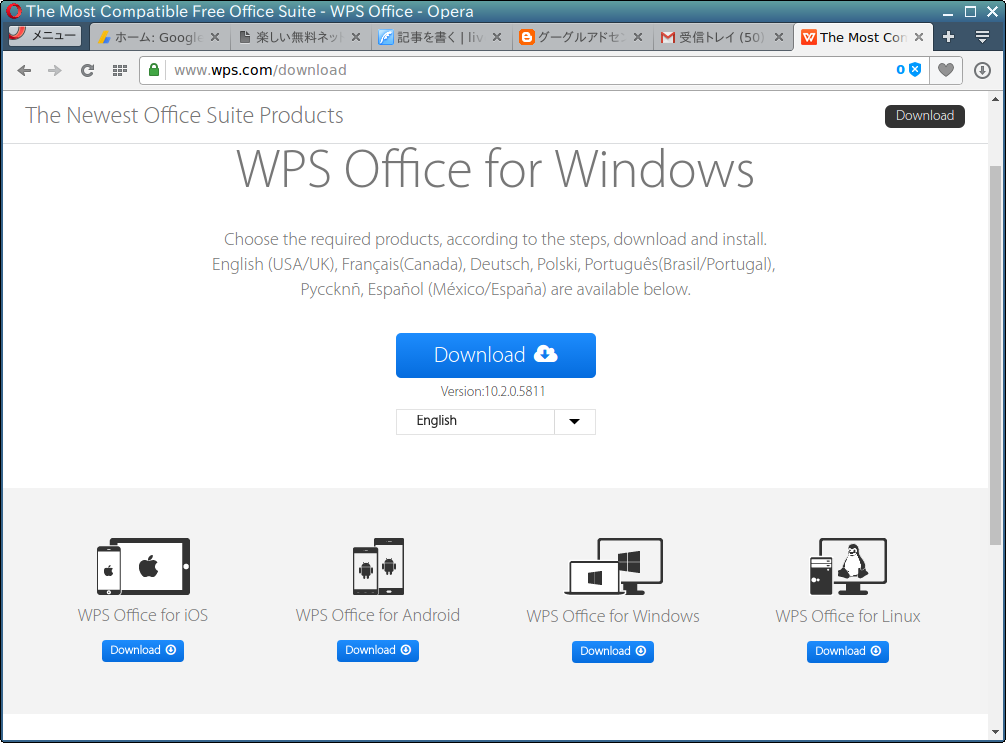Click the scrollbar up arrow

(x=995, y=99)
